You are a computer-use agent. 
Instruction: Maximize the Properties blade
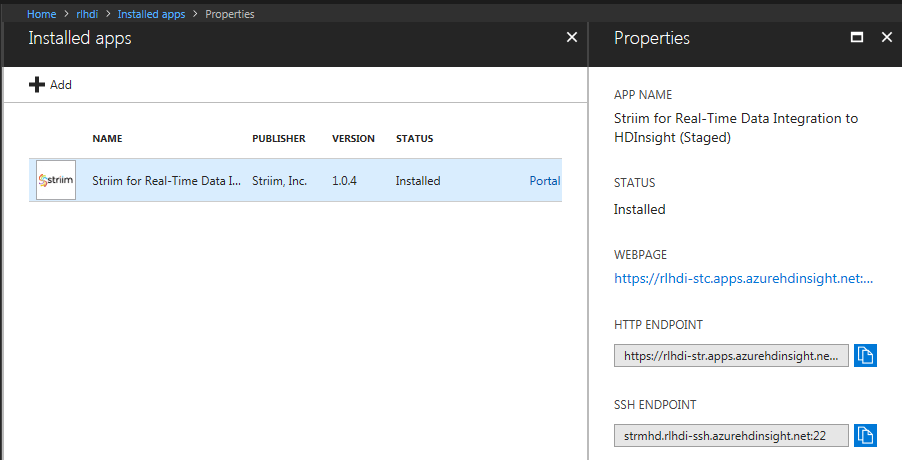pyautogui.click(x=857, y=37)
